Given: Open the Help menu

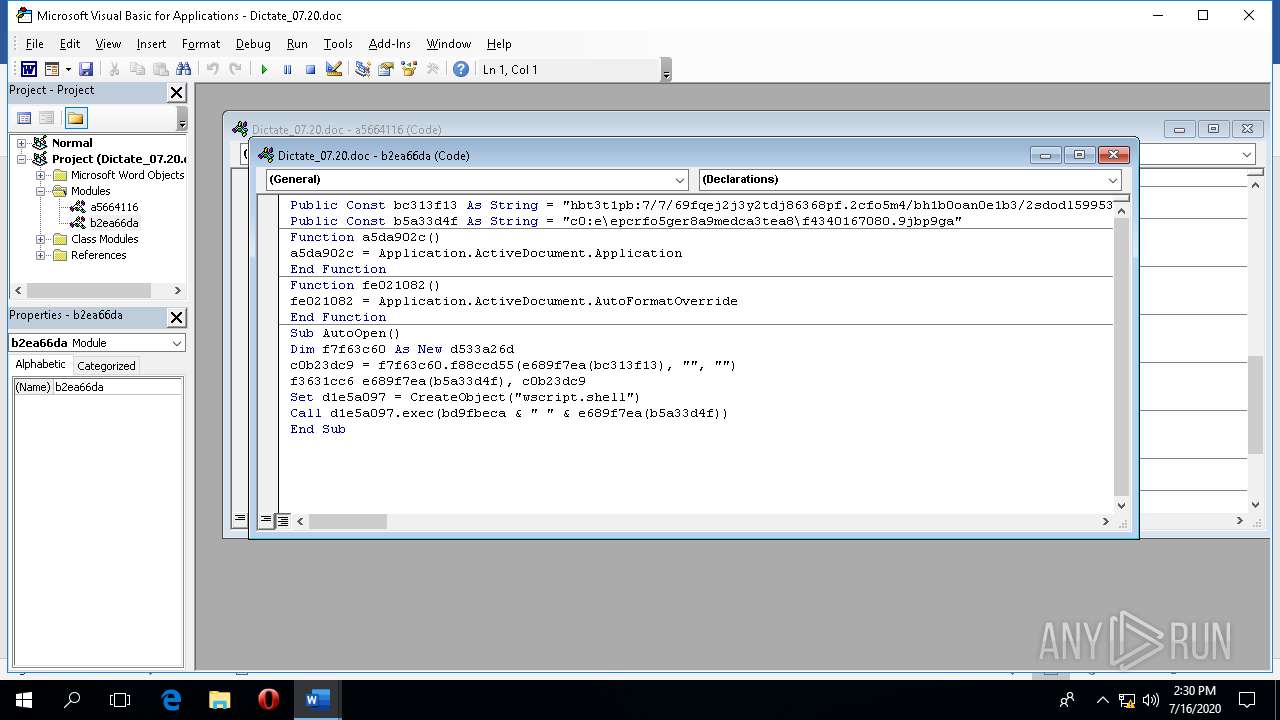Looking at the screenshot, I should point(499,44).
